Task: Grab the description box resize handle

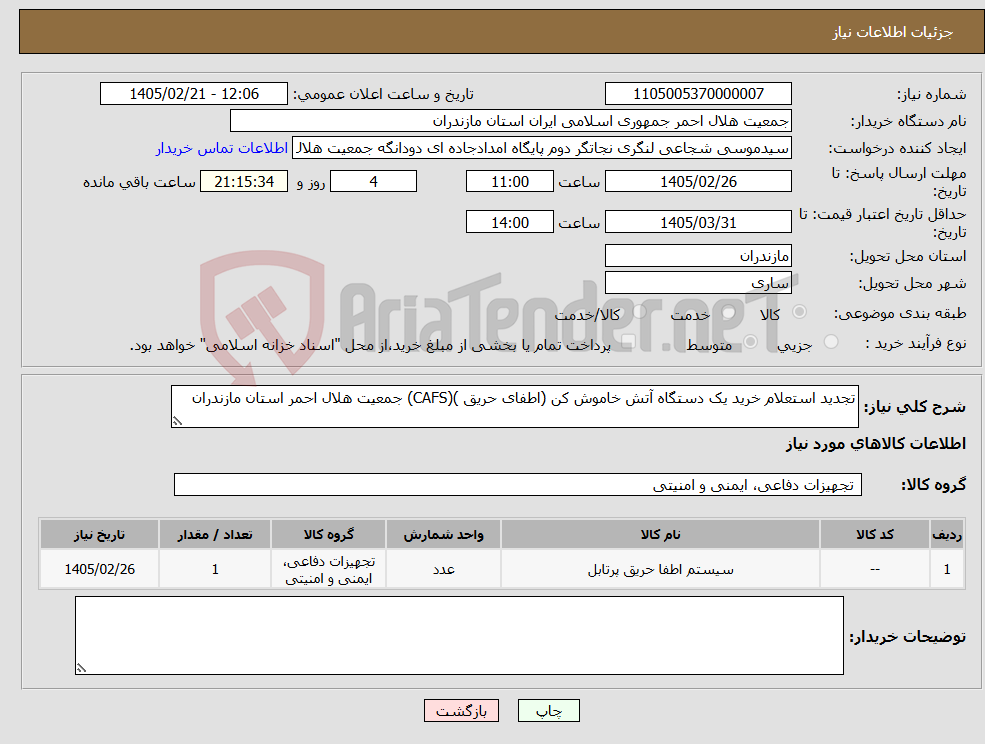Action: [x=177, y=422]
